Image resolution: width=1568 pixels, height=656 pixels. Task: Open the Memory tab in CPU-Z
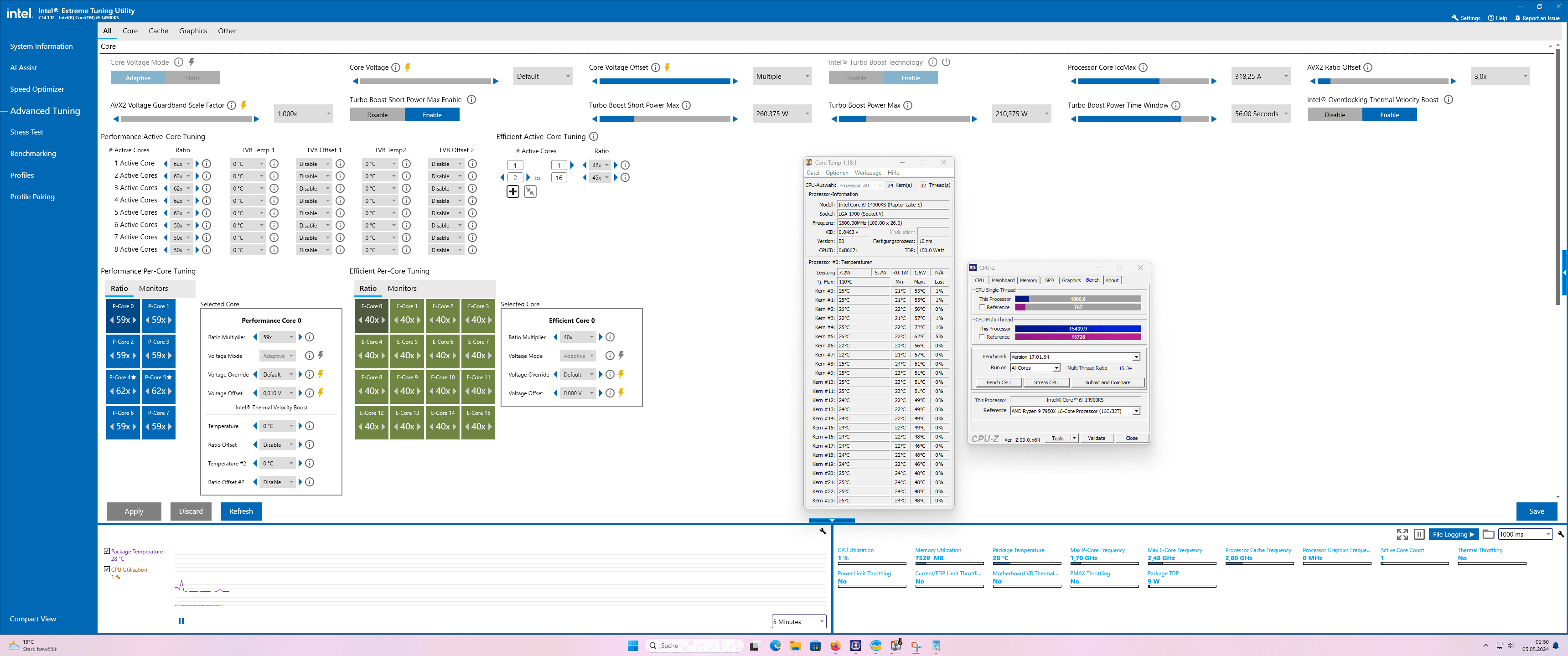pyautogui.click(x=1028, y=280)
